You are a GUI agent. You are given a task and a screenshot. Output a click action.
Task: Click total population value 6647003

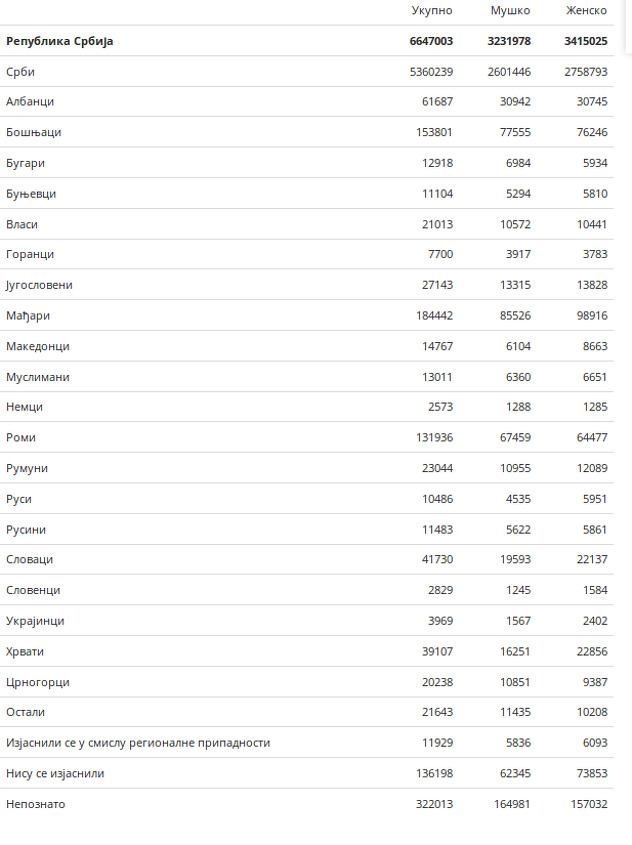pyautogui.click(x=431, y=41)
